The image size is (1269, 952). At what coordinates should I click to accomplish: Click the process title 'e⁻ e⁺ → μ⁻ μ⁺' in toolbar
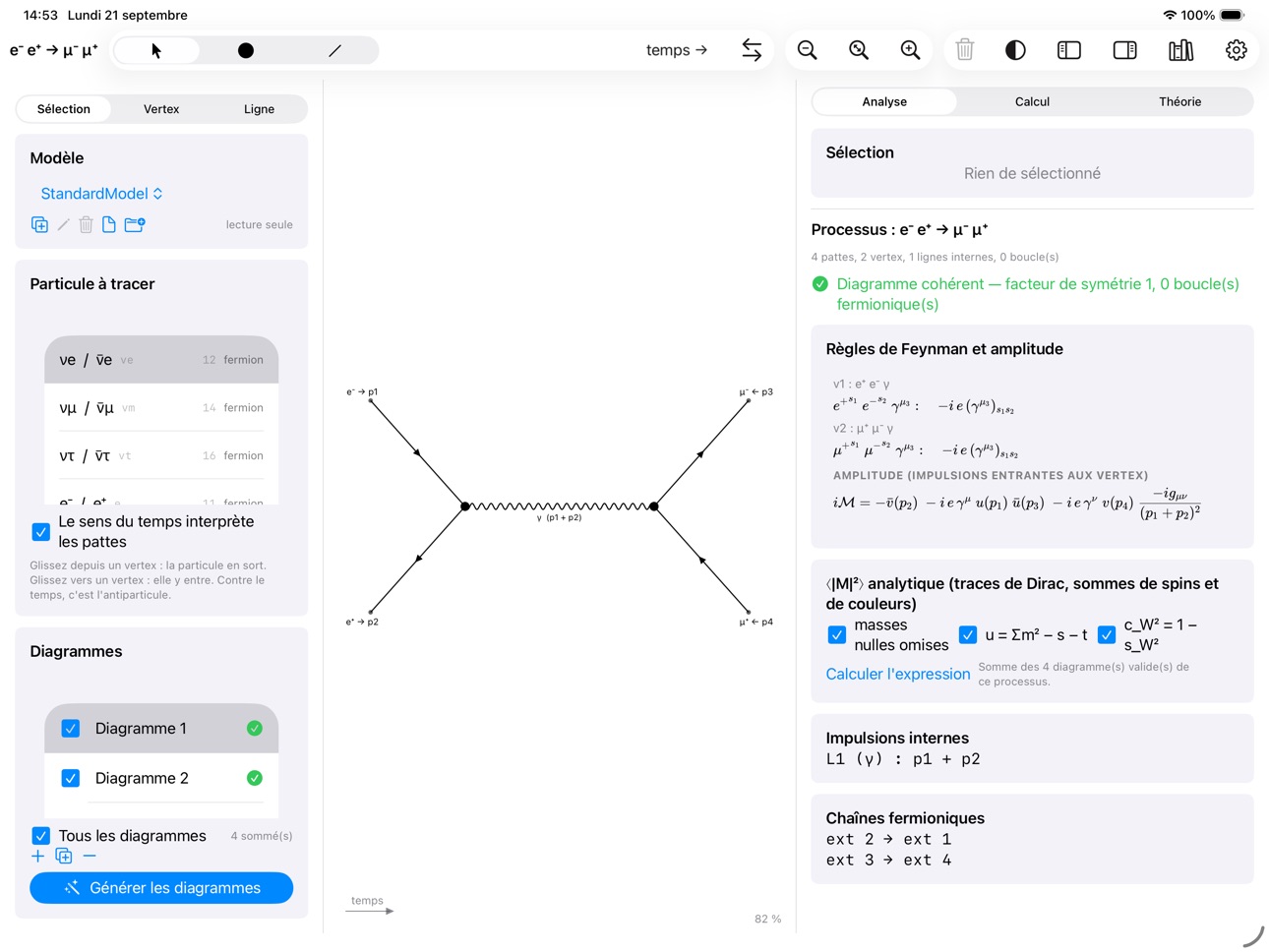(54, 50)
